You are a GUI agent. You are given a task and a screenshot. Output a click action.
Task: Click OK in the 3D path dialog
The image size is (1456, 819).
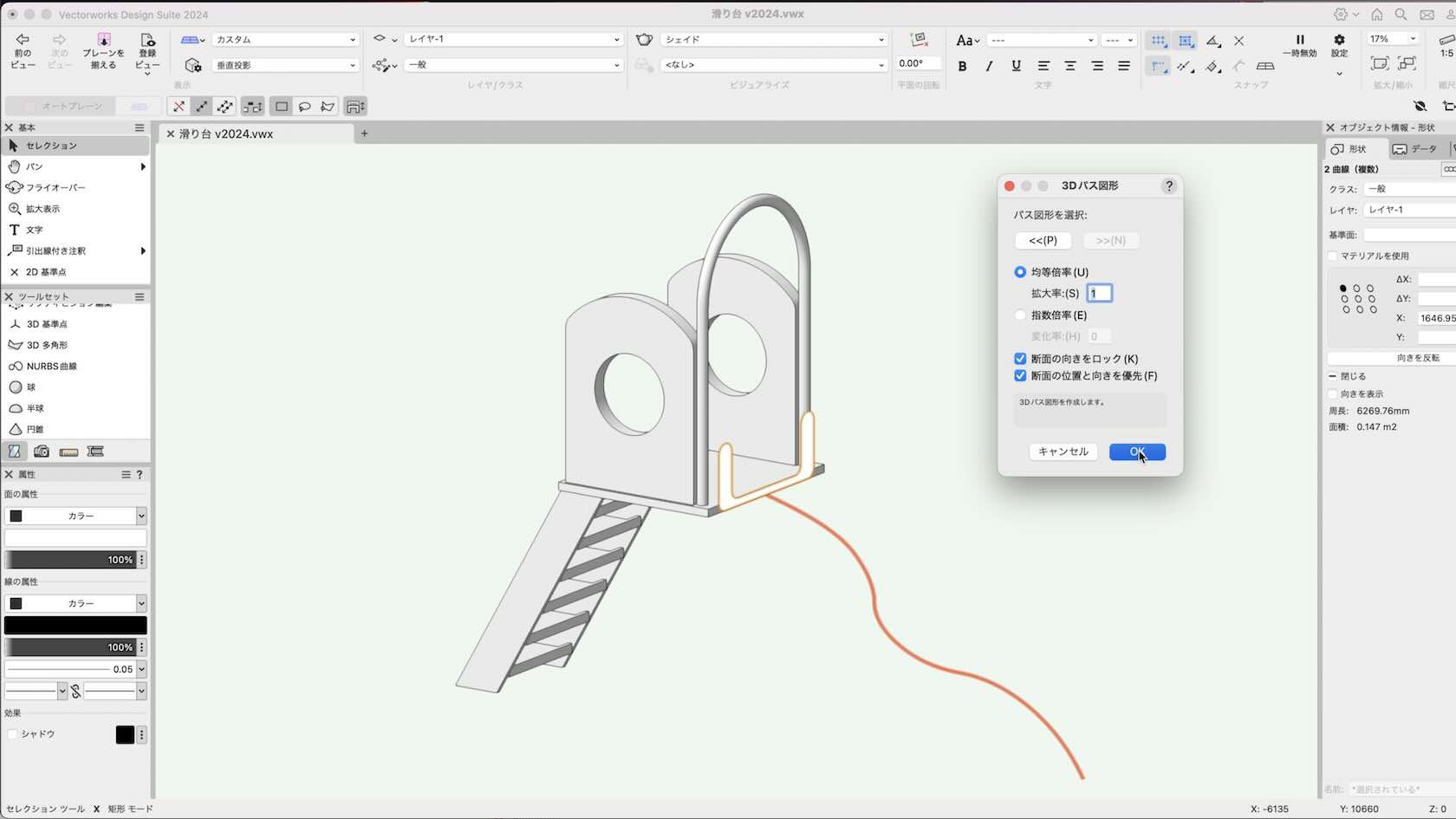pyautogui.click(x=1137, y=452)
